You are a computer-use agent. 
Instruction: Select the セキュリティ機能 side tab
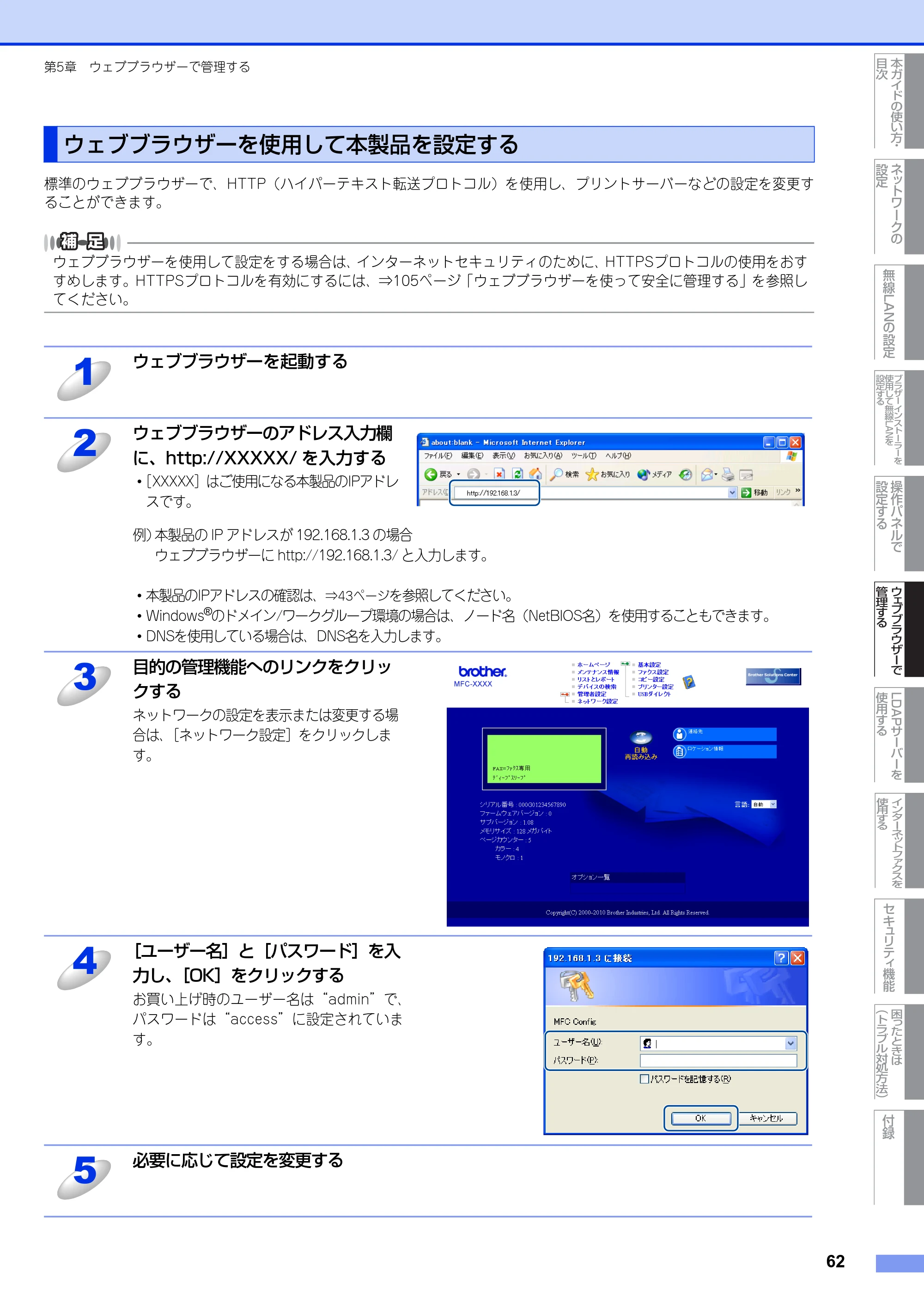[899, 946]
